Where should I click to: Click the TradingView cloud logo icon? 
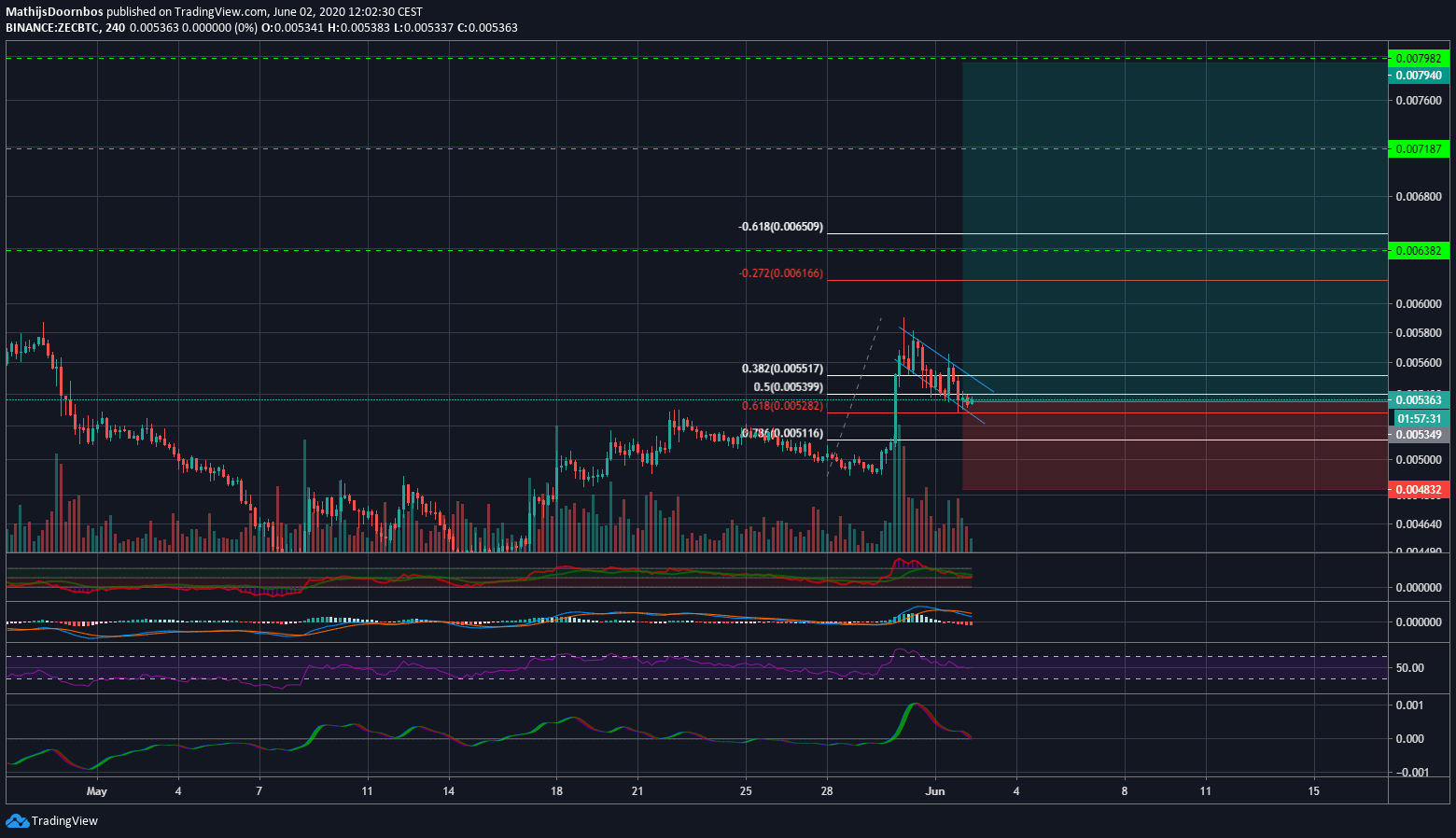(x=17, y=821)
